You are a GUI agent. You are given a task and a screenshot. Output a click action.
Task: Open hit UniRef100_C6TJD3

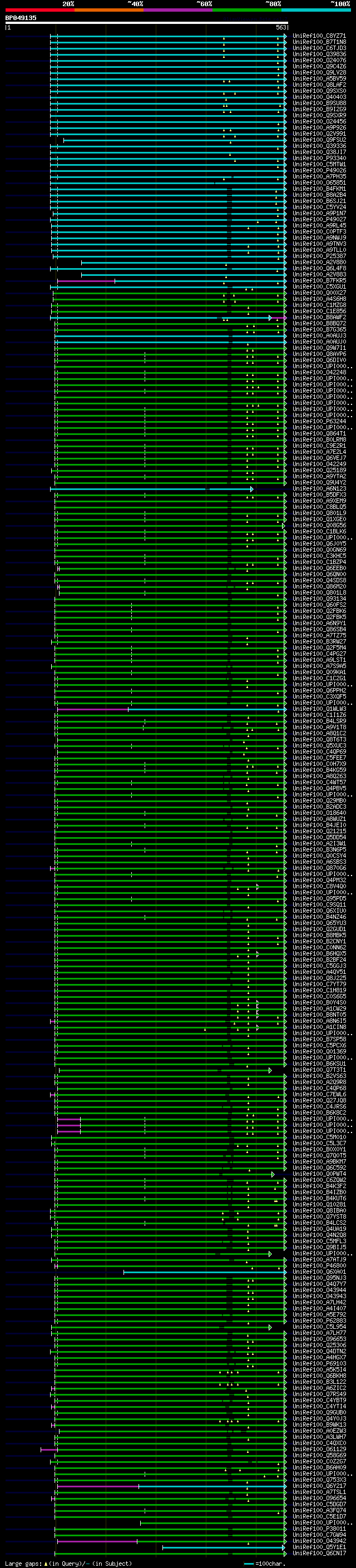click(319, 49)
